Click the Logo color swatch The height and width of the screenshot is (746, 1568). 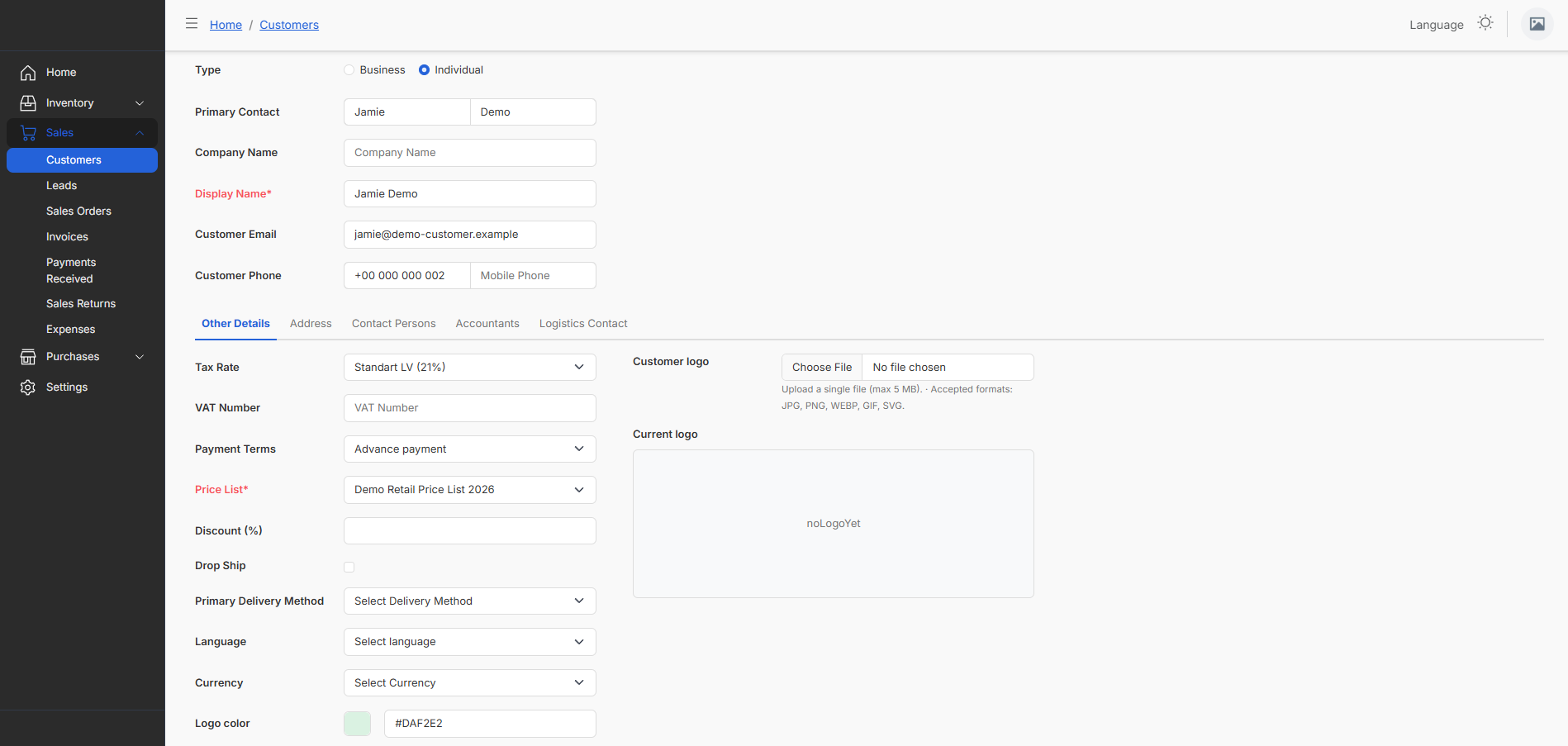pos(358,724)
